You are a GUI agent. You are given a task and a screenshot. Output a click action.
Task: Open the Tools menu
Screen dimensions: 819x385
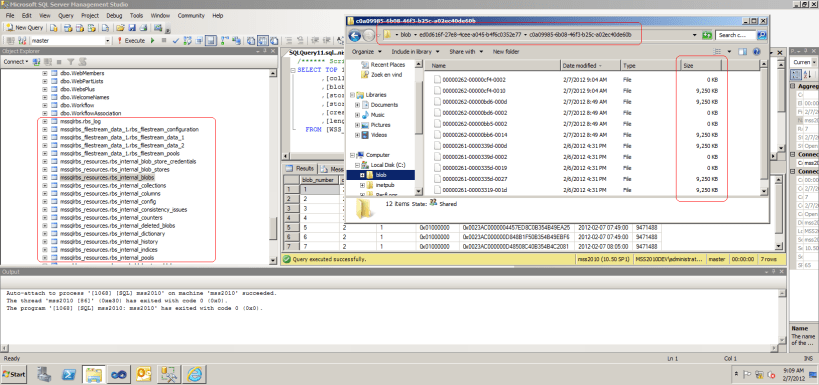(136, 16)
